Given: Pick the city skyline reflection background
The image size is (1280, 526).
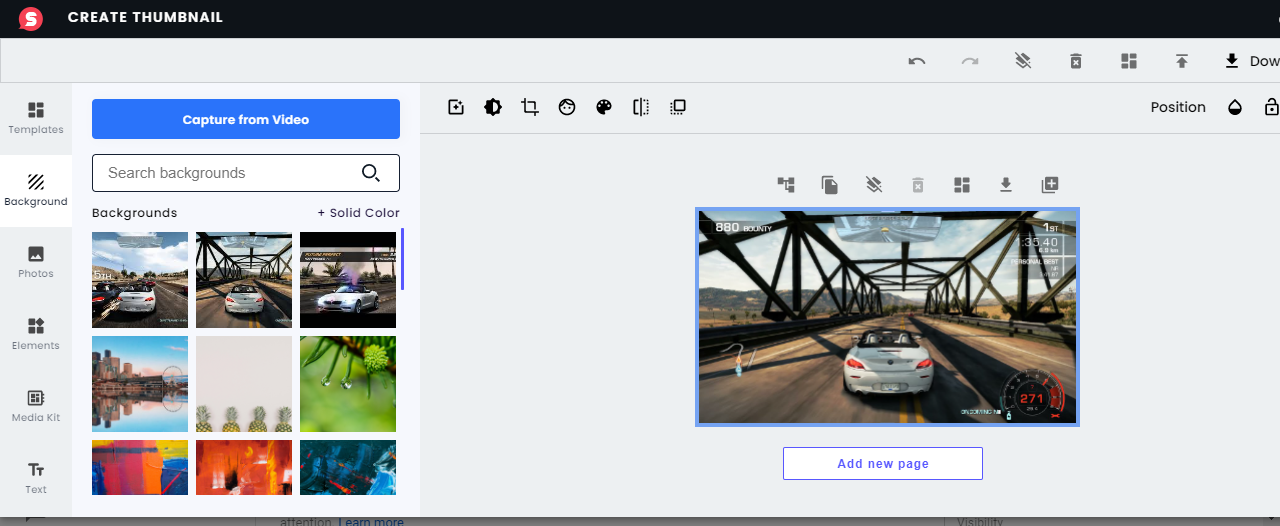Looking at the screenshot, I should 140,384.
